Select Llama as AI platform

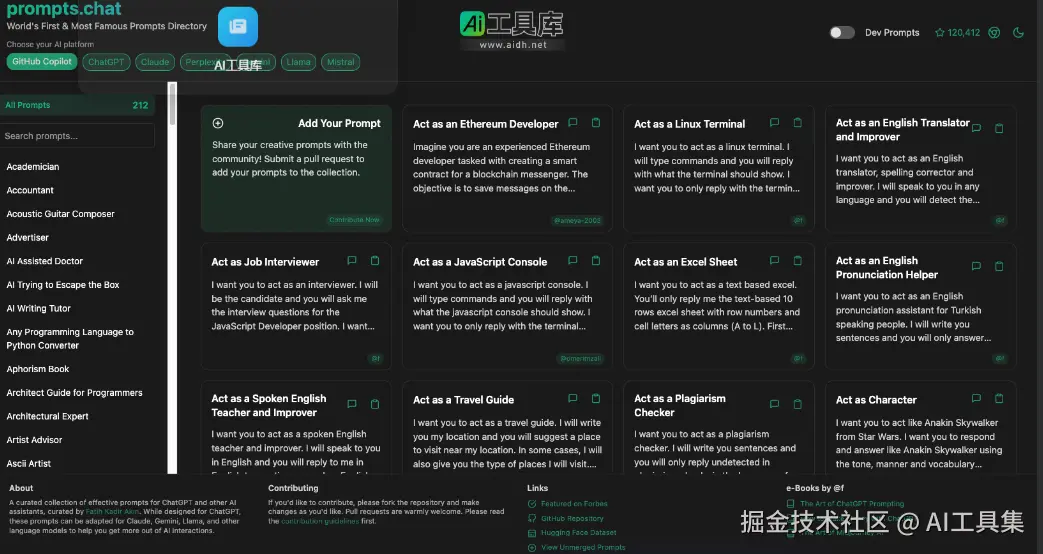point(299,62)
